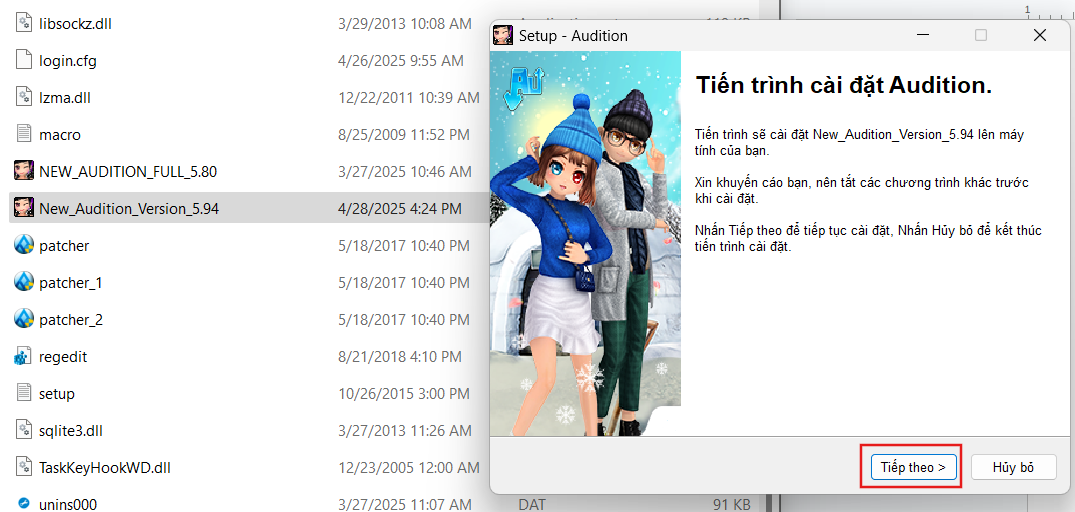Select file name regedit

coord(63,357)
